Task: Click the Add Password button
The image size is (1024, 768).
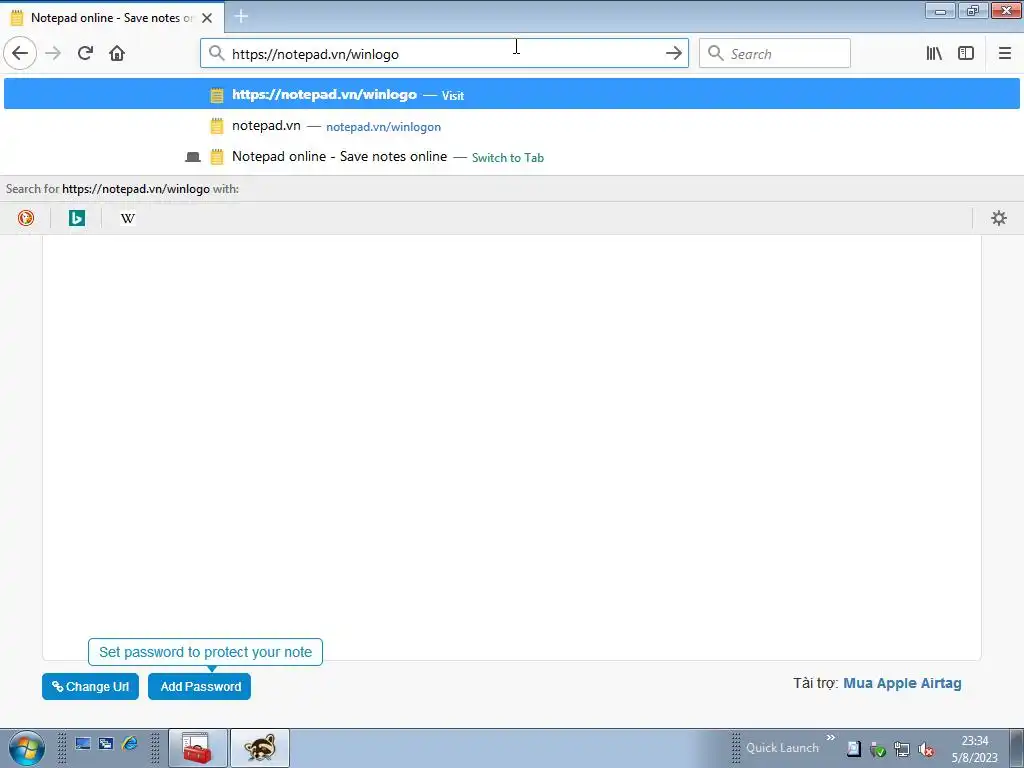Action: [199, 686]
